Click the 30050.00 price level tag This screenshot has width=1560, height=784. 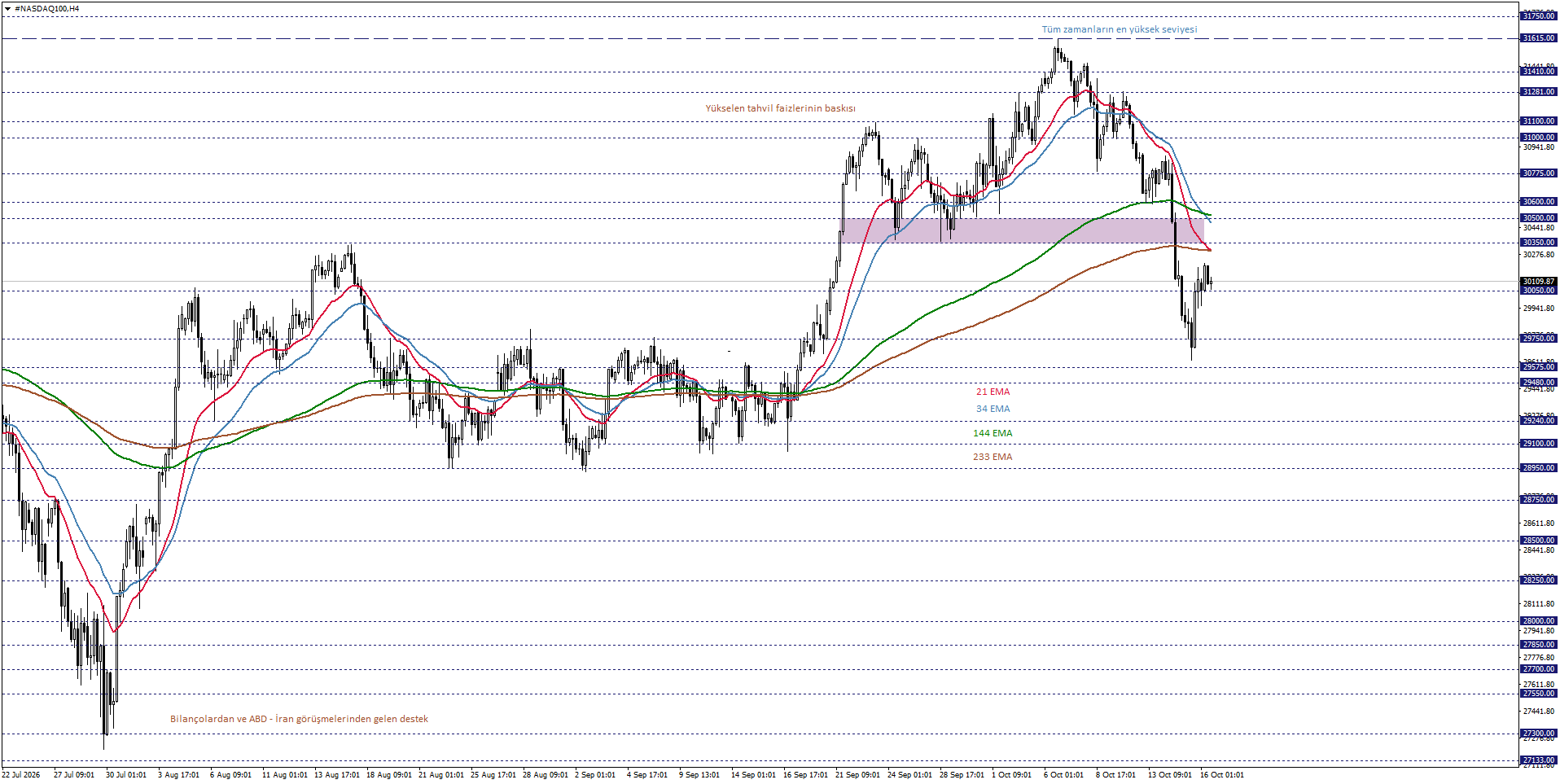tap(1538, 291)
